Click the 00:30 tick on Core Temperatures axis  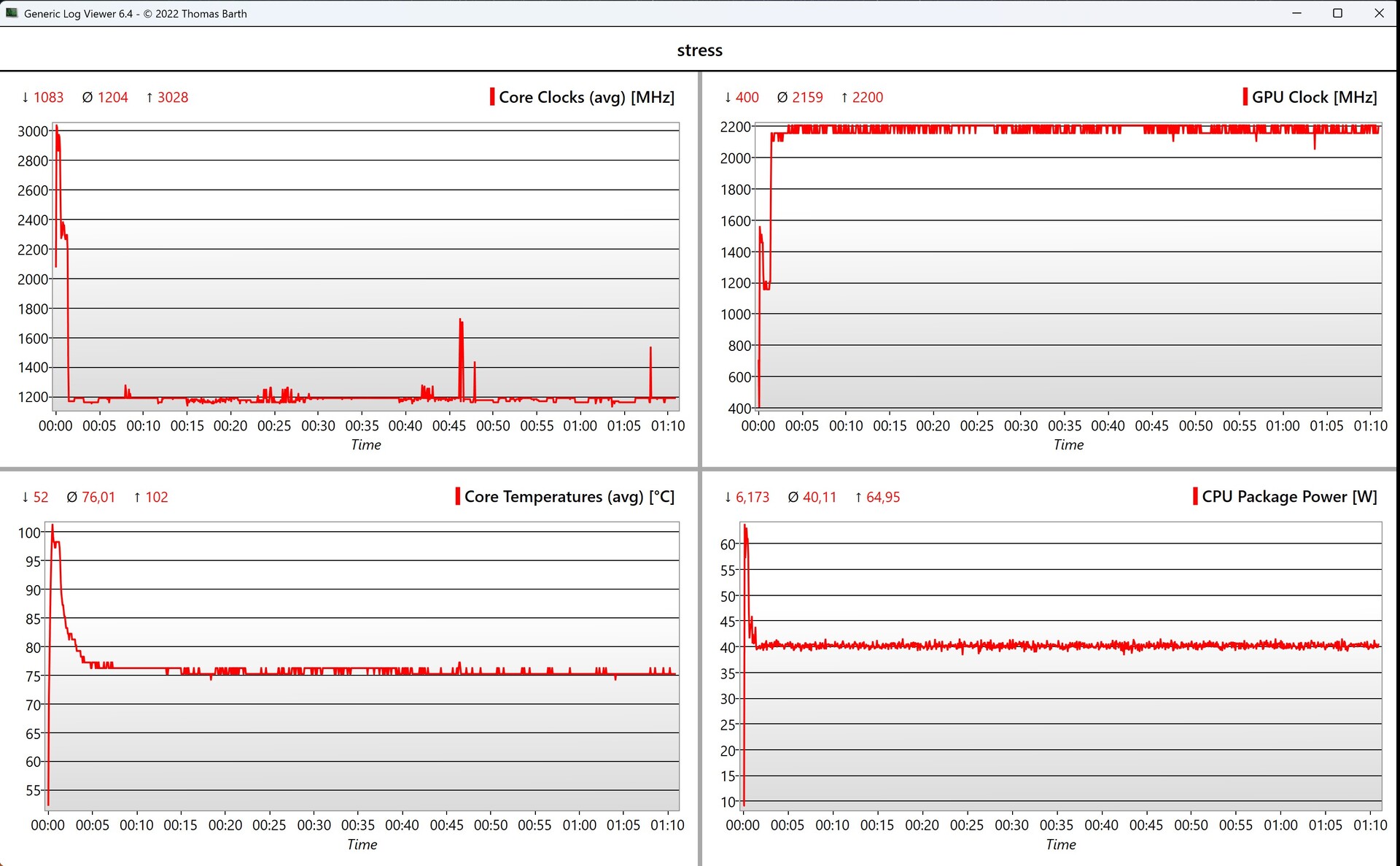point(314,824)
